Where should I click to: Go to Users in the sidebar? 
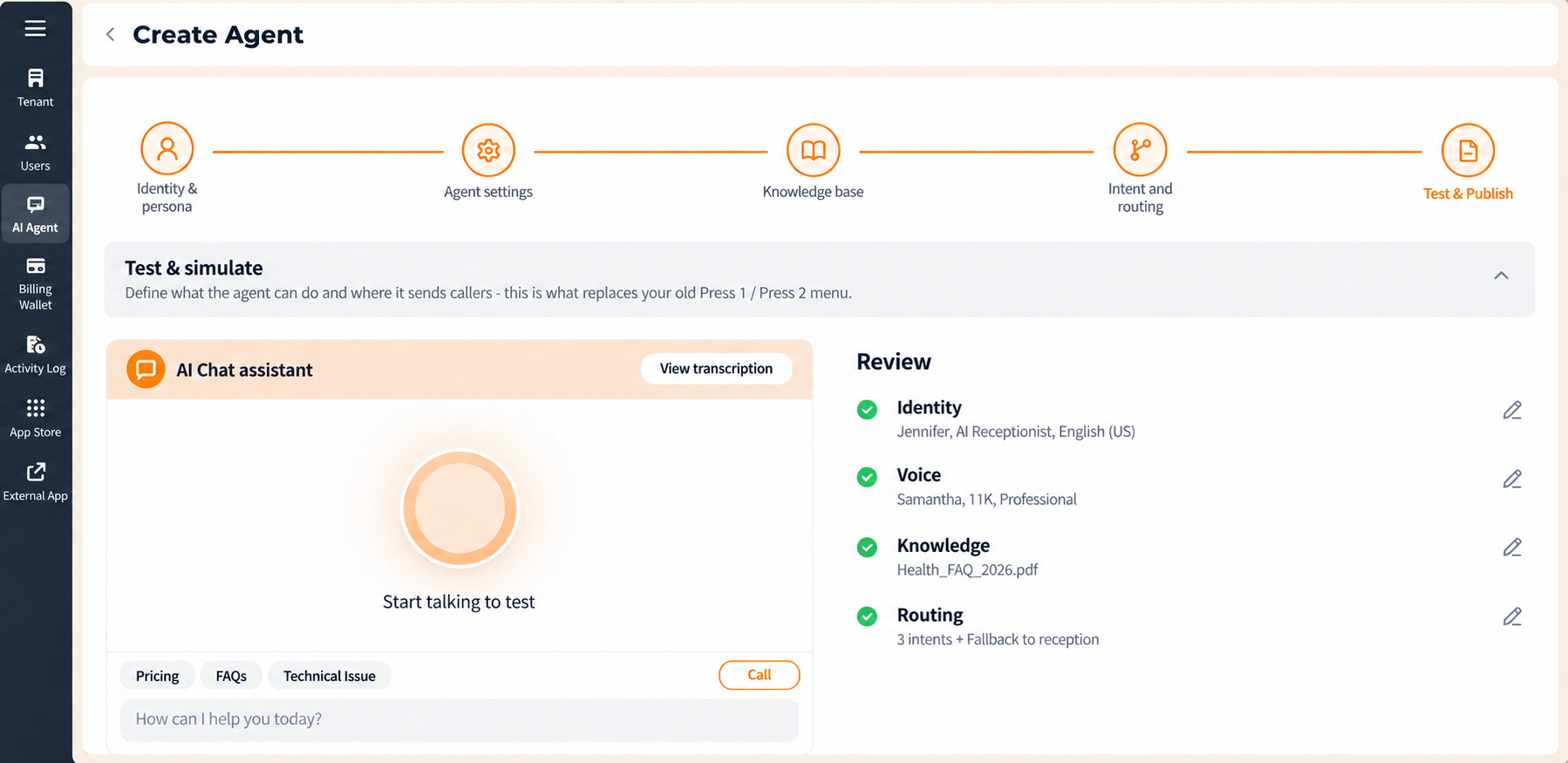[x=36, y=152]
